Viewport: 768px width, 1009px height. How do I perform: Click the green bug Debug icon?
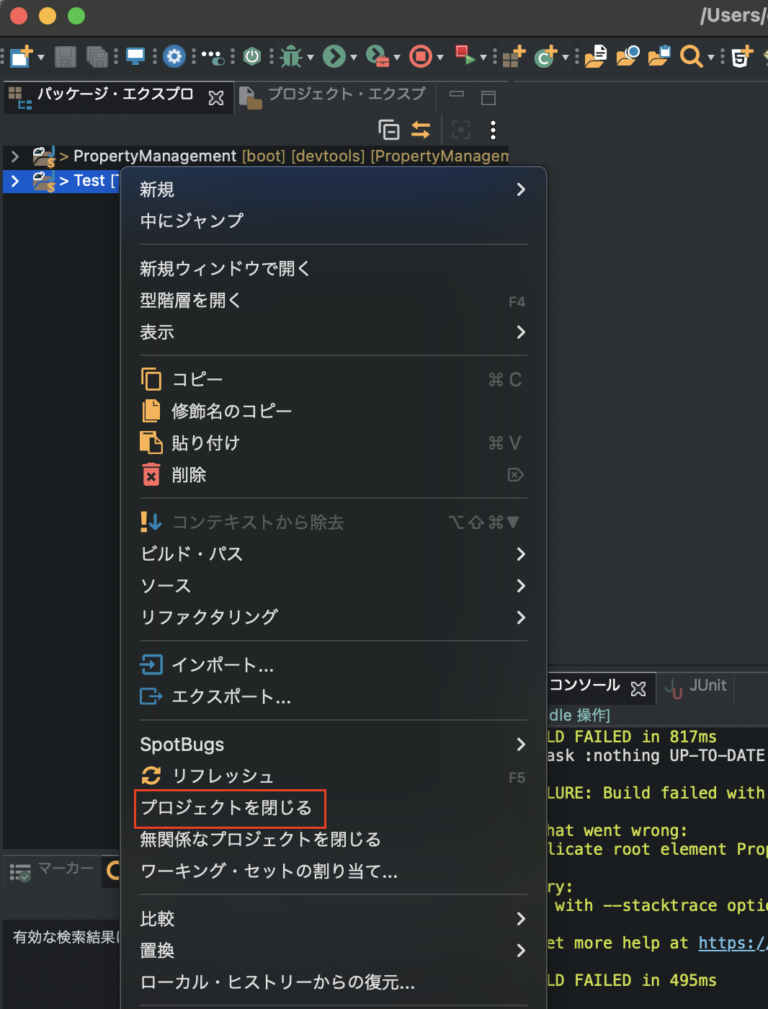pyautogui.click(x=292, y=57)
